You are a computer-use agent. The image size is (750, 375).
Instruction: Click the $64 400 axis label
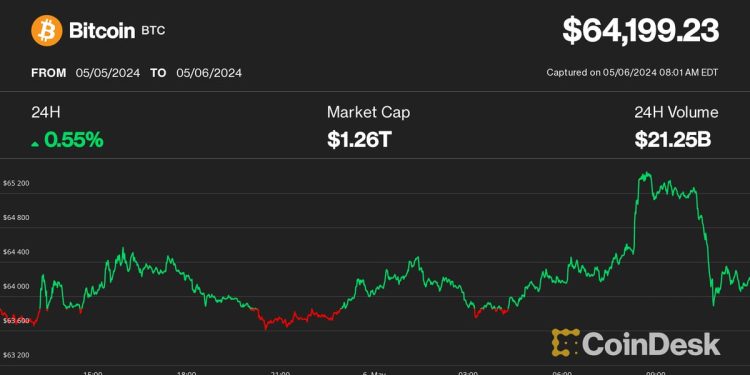click(16, 252)
